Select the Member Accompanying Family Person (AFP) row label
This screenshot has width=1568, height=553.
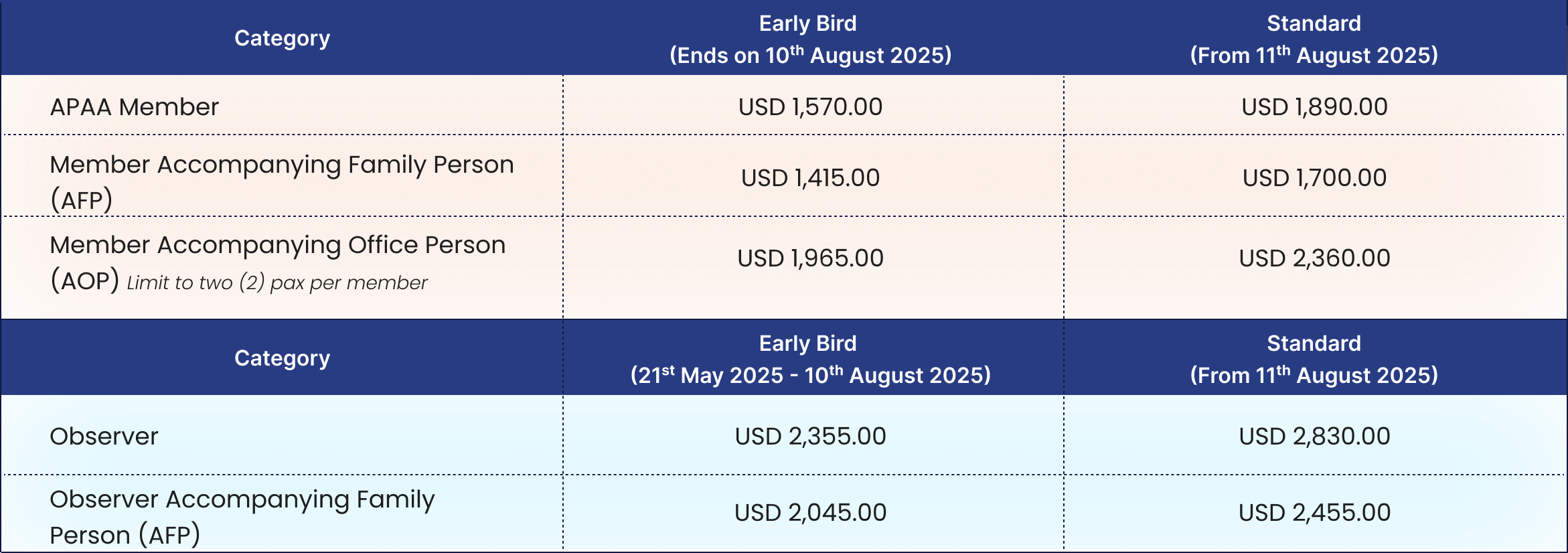coord(281,181)
